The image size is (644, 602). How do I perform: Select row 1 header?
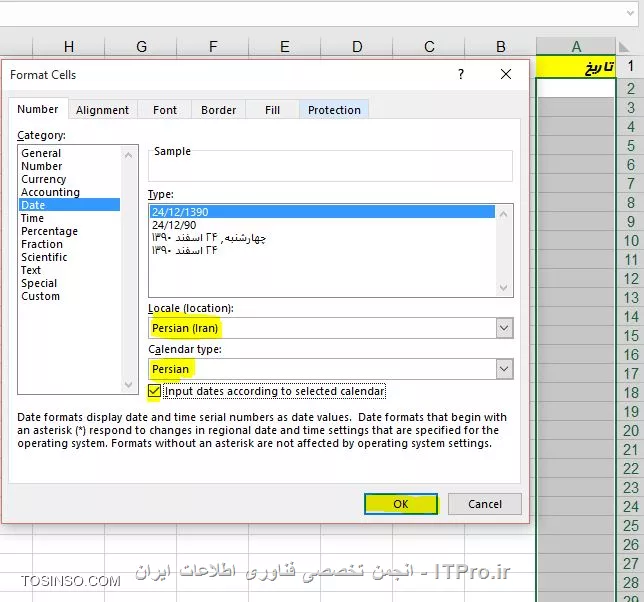pos(630,66)
